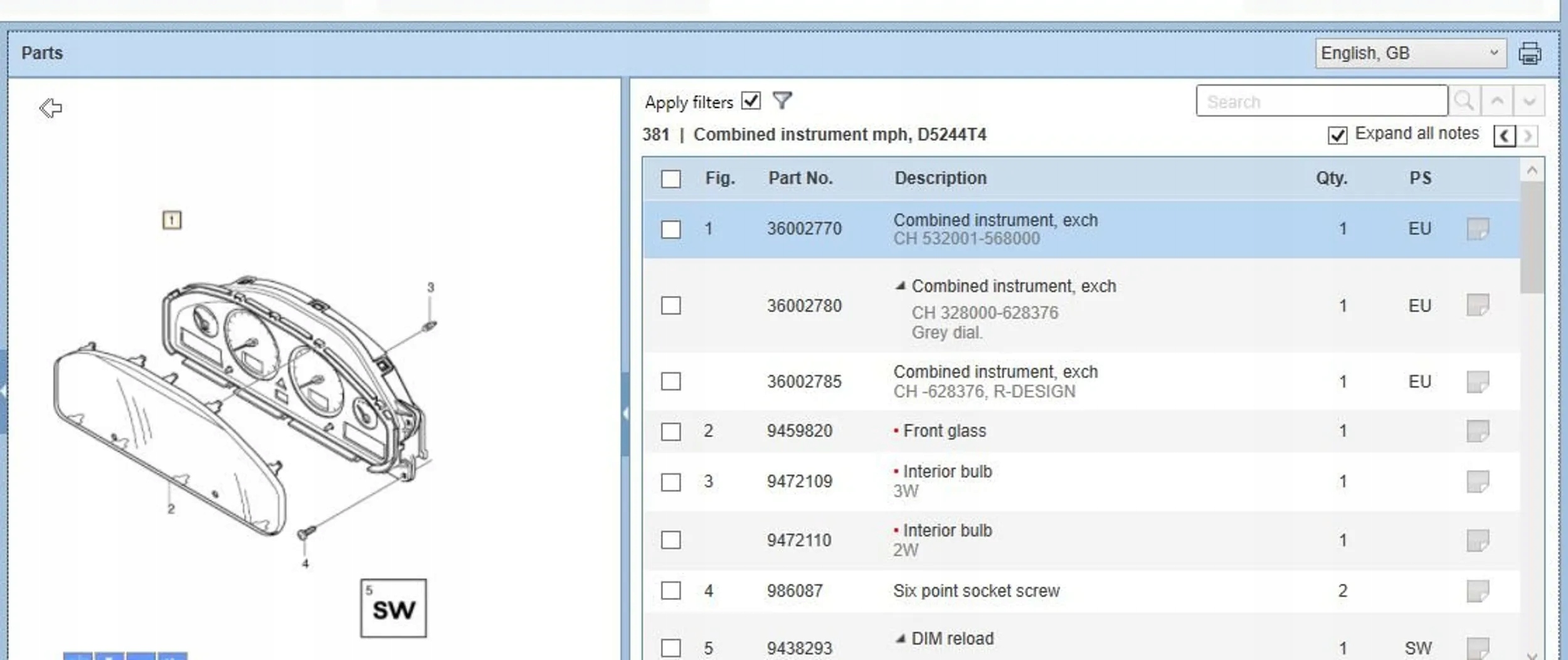
Task: Open note icon for Front glass row
Action: 1478,431
